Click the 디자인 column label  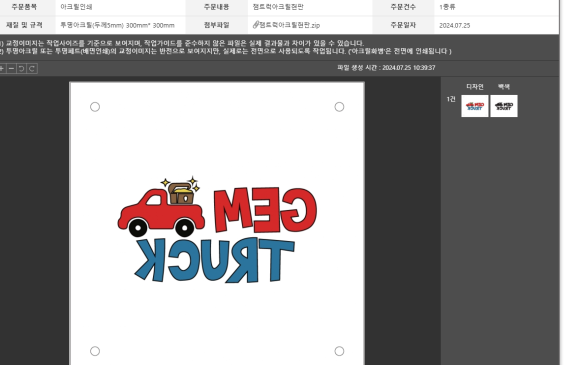[x=475, y=87]
